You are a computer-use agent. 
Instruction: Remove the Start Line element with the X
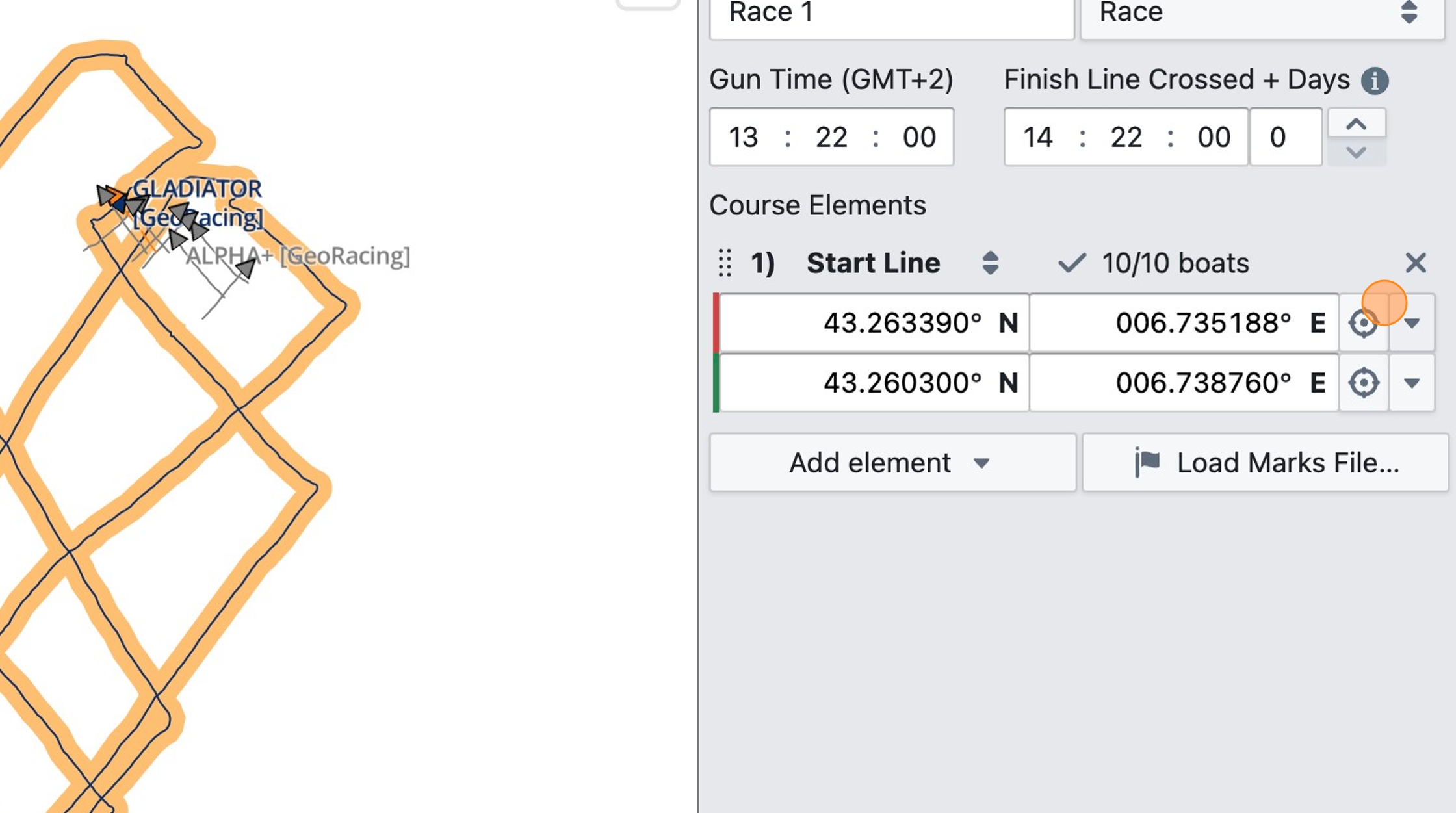click(x=1415, y=263)
